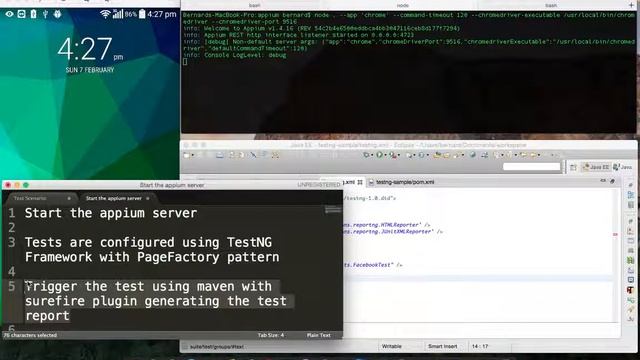Image resolution: width=640 pixels, height=360 pixels.
Task: Close the Test Scenario tab in Sublime
Action: (x=69, y=198)
